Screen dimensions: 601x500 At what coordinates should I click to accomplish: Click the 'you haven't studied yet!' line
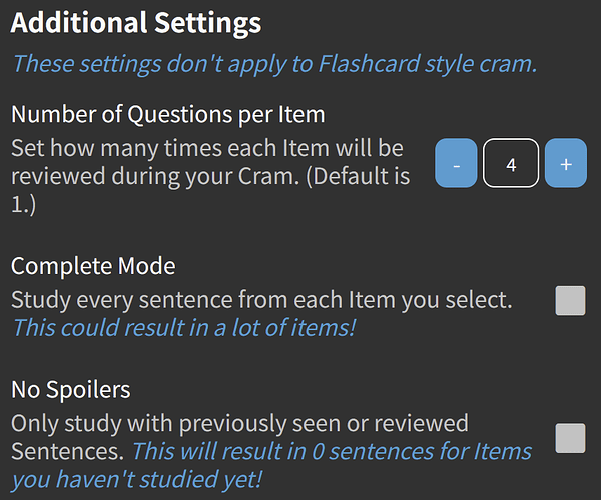[x=137, y=479]
